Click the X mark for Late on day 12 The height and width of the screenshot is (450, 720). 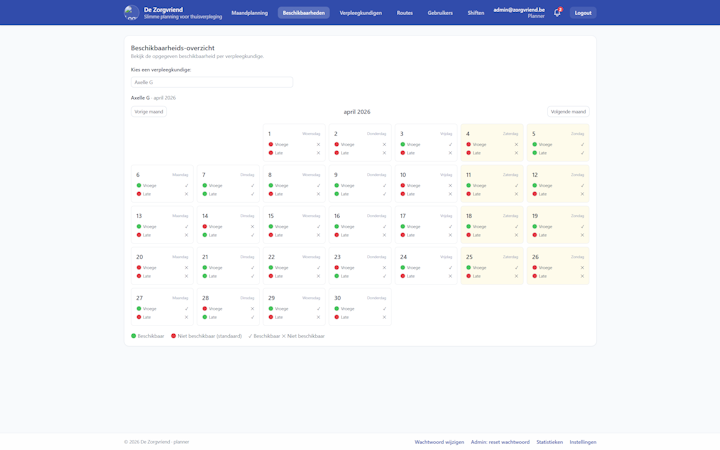click(582, 194)
